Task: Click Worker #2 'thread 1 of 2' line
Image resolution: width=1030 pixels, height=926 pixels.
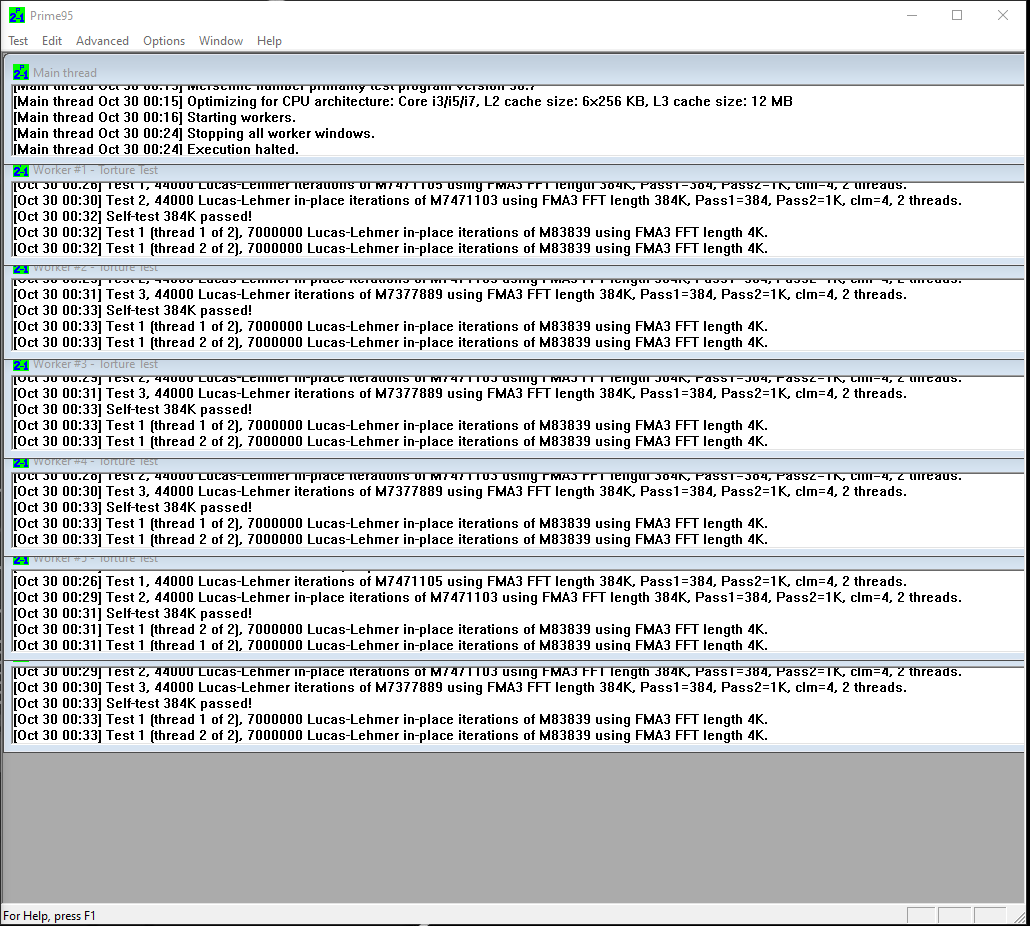Action: 390,326
